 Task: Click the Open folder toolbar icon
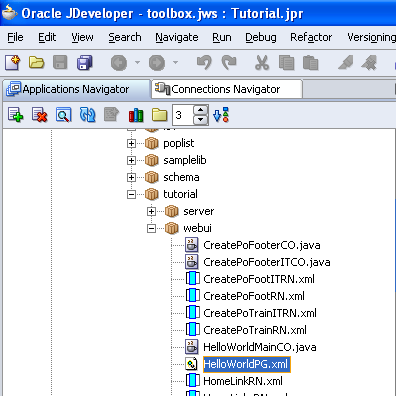pyautogui.click(x=36, y=62)
